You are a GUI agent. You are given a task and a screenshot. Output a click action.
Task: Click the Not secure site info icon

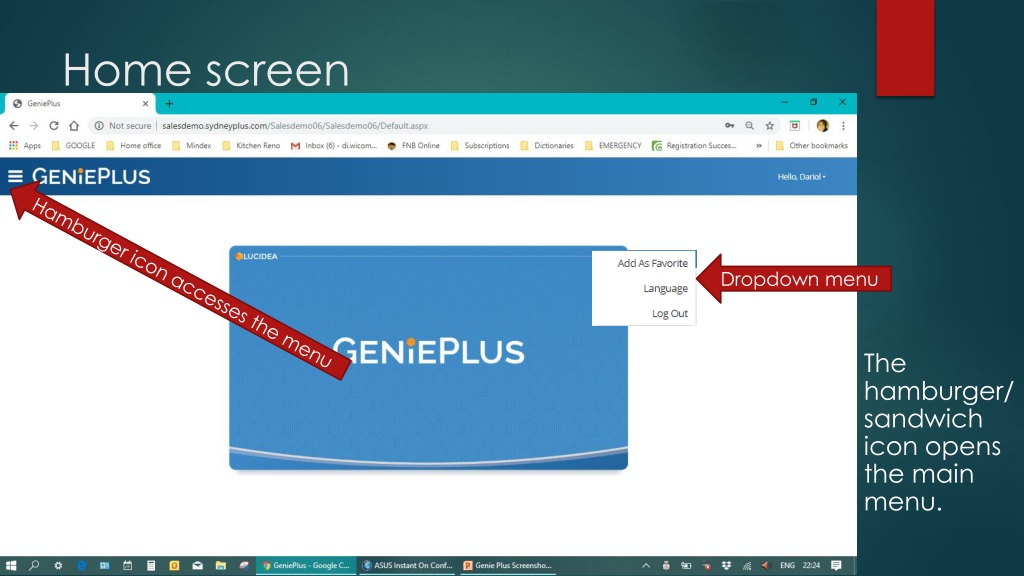(x=99, y=125)
